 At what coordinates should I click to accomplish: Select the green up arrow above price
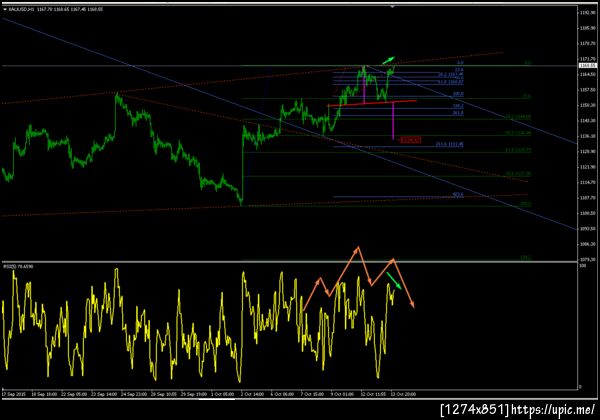(388, 60)
